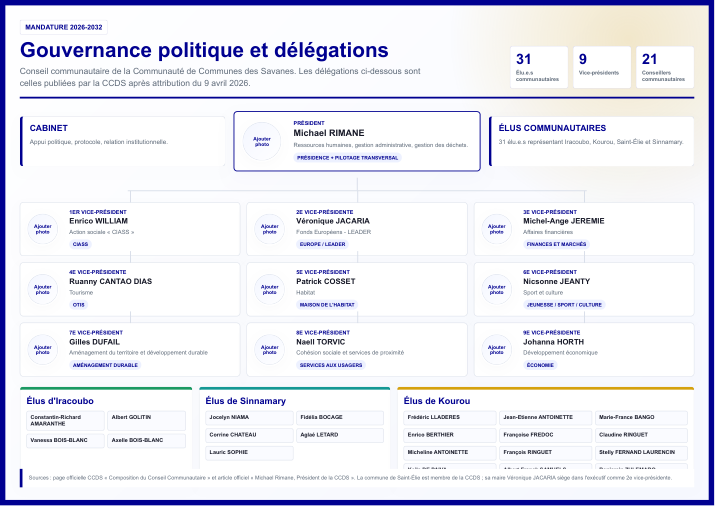Select the Micheline ANTOINETTE chip
Image resolution: width=715 pixels, height=506 pixels.
(450, 453)
